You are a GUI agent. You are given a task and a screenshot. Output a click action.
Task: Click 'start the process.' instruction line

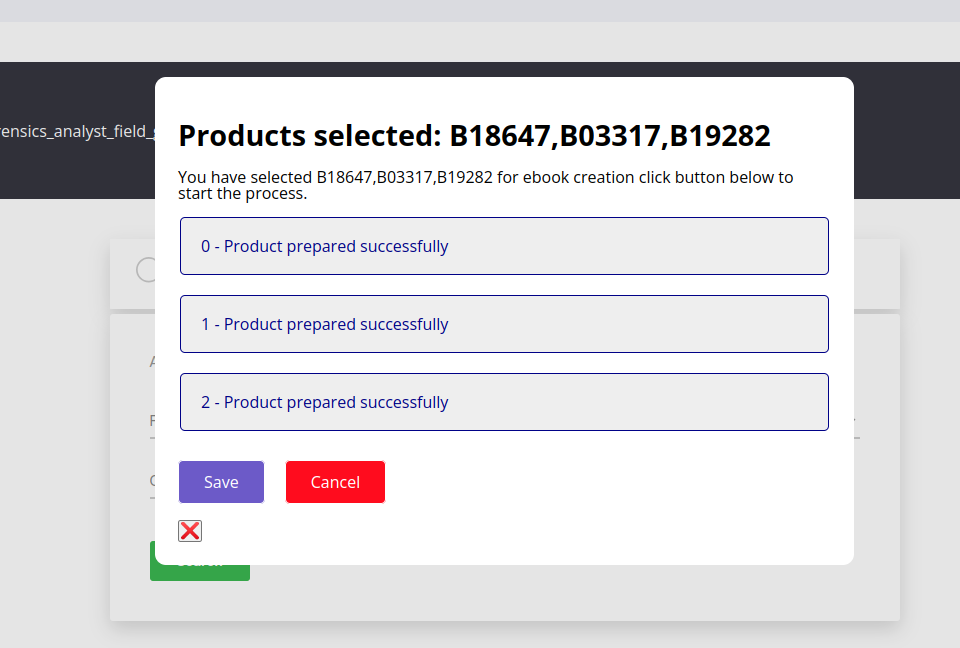[242, 194]
